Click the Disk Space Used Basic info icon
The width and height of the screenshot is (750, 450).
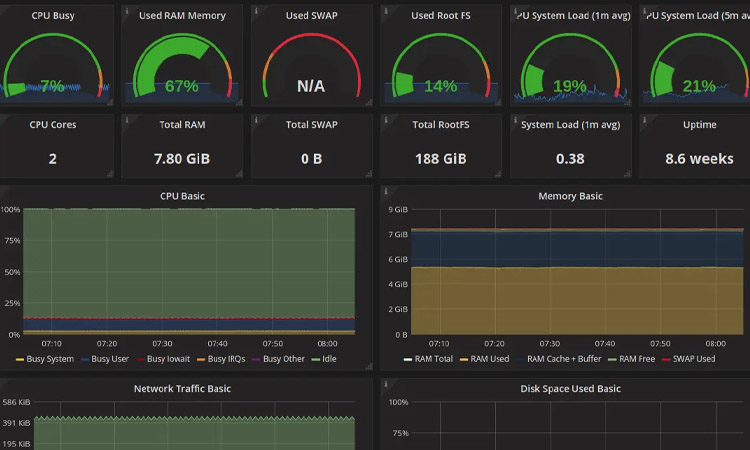click(385, 383)
